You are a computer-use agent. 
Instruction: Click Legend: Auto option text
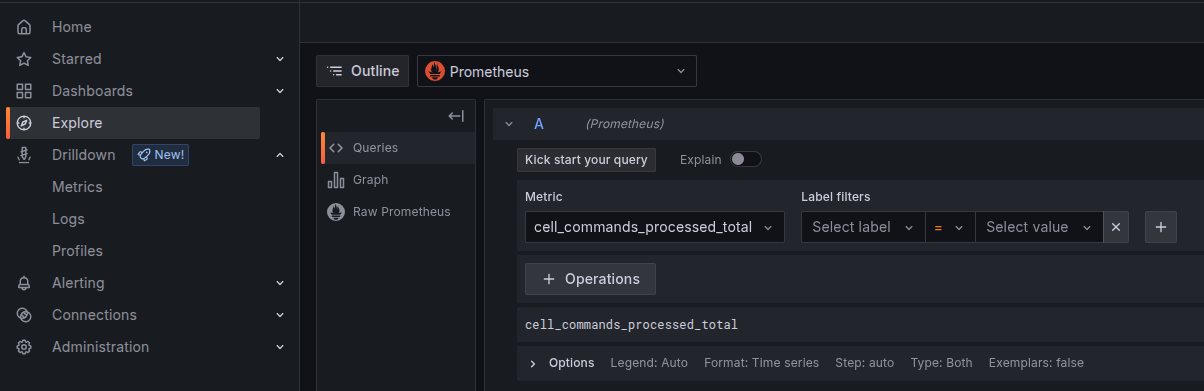point(649,363)
